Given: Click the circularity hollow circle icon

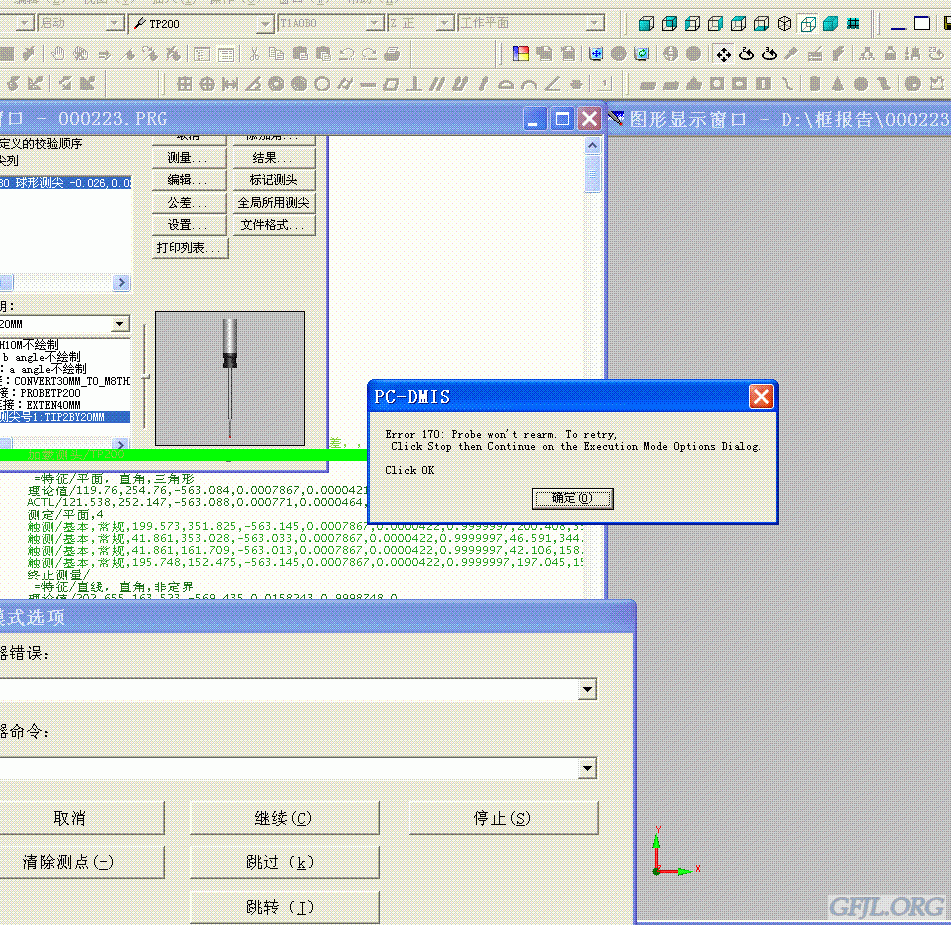Looking at the screenshot, I should (322, 84).
